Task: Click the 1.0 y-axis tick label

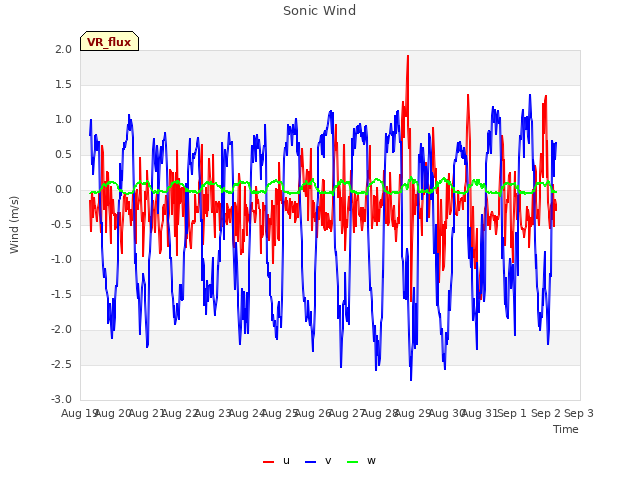Action: pyautogui.click(x=63, y=120)
